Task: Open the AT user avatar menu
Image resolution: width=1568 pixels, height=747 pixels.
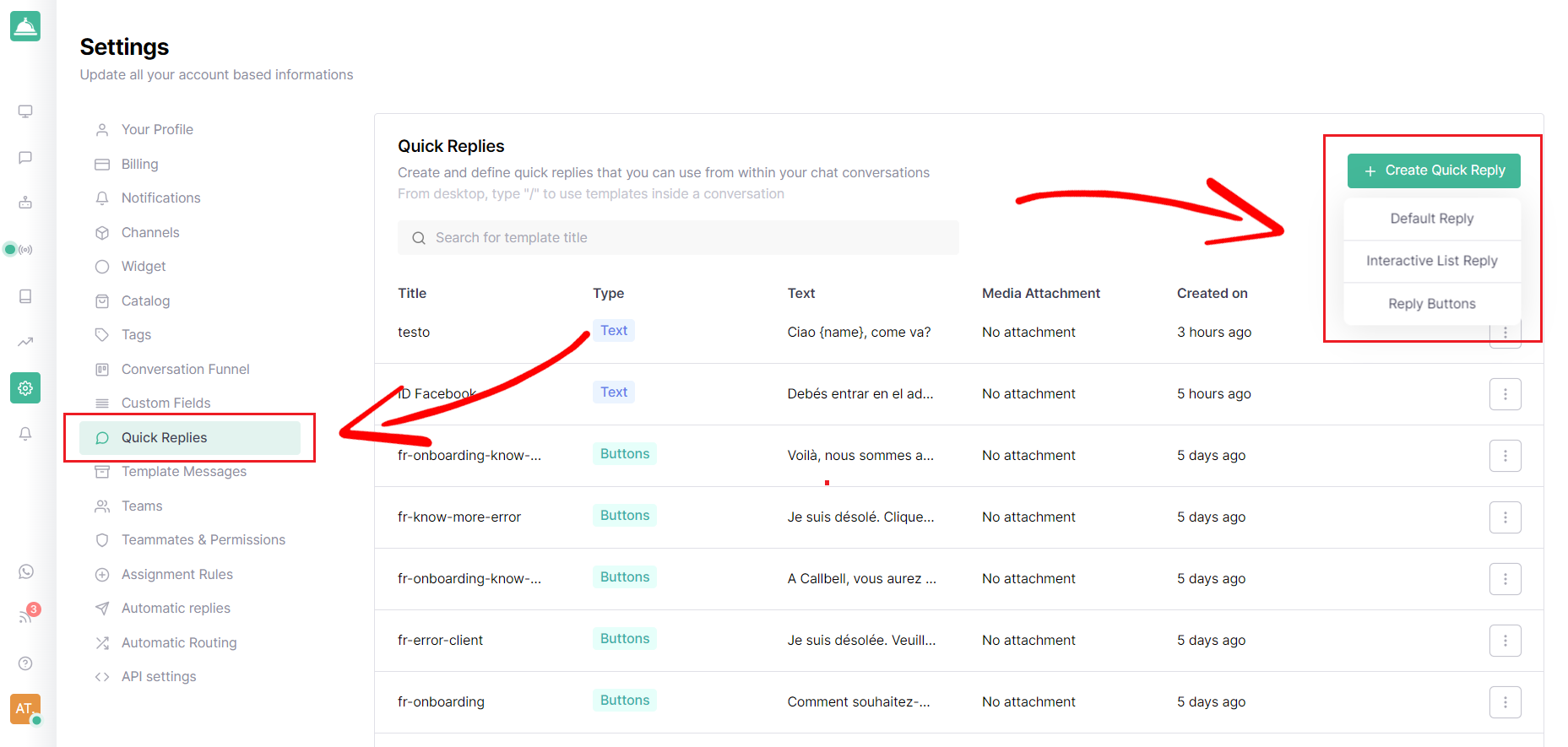Action: click(x=25, y=709)
